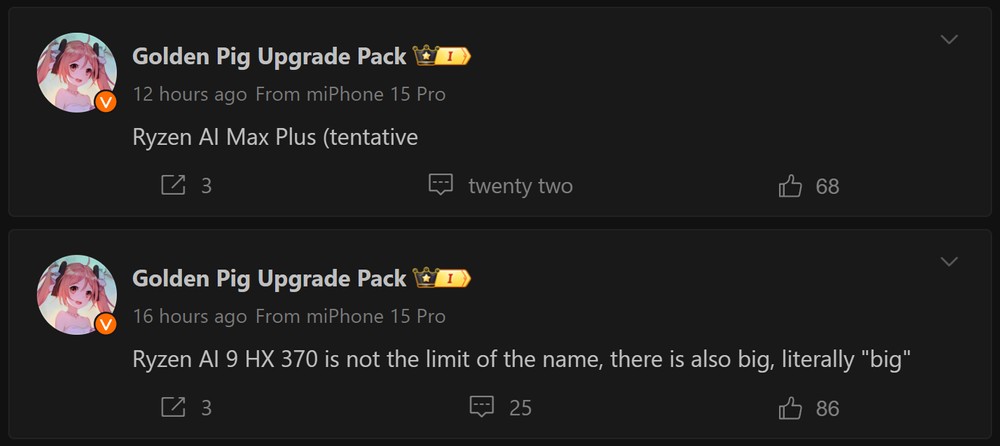This screenshot has width=1000, height=446.
Task: Open comments on the Ryzen AI 9 HX 370 post
Action: [x=483, y=408]
